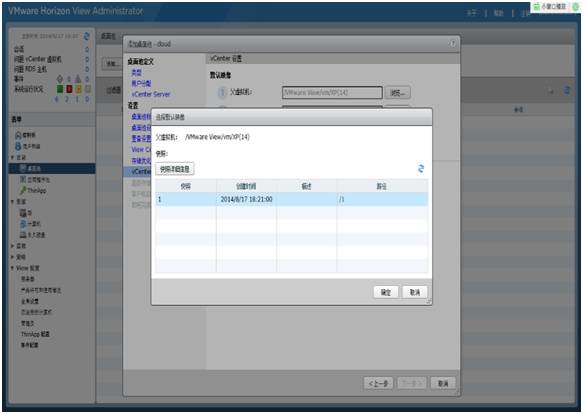Image resolution: width=583 pixels, height=414 pixels.
Task: Refresh the desktop pool table in background
Action: coord(567,90)
